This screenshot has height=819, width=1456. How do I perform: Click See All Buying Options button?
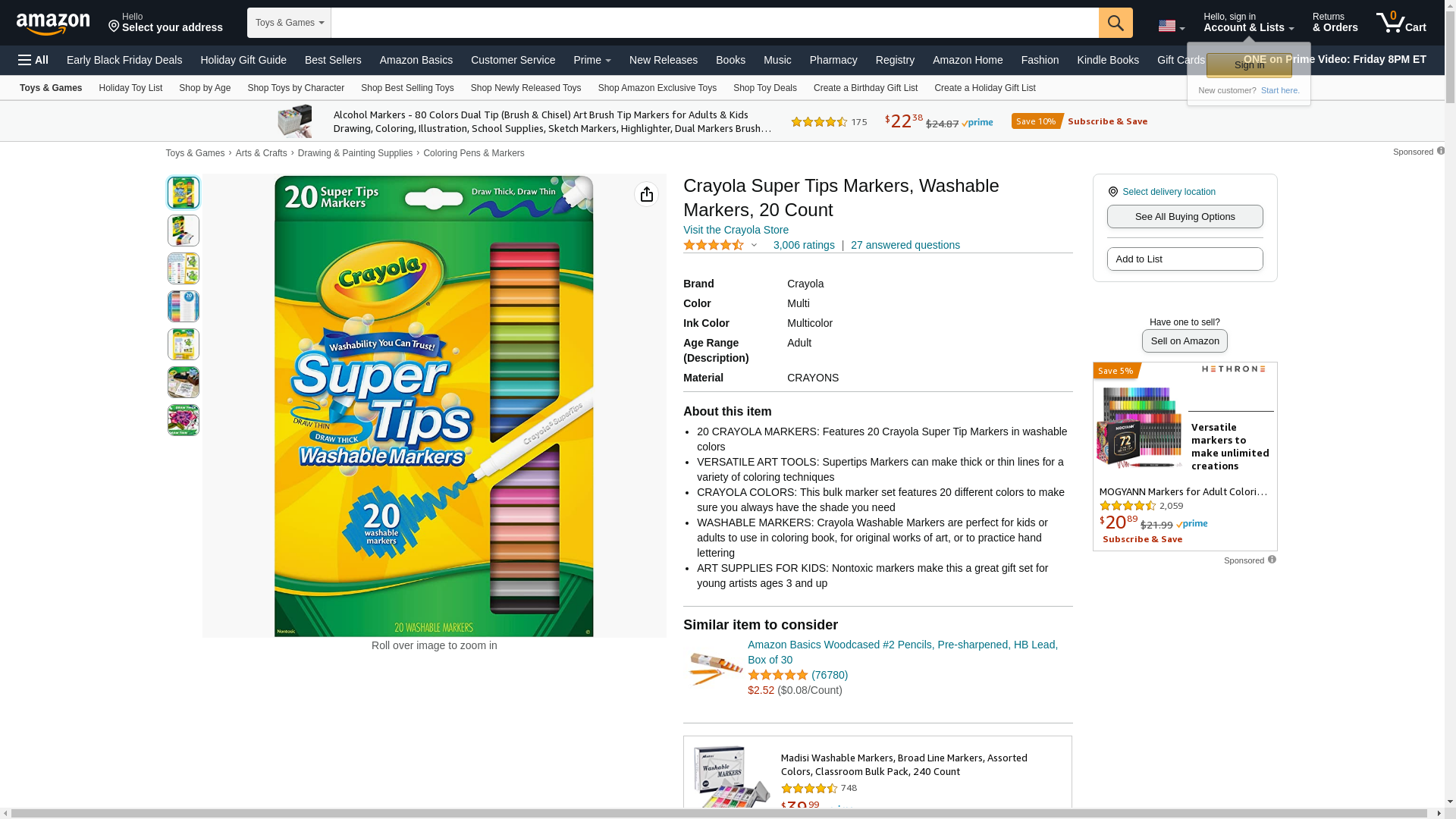(x=1185, y=217)
